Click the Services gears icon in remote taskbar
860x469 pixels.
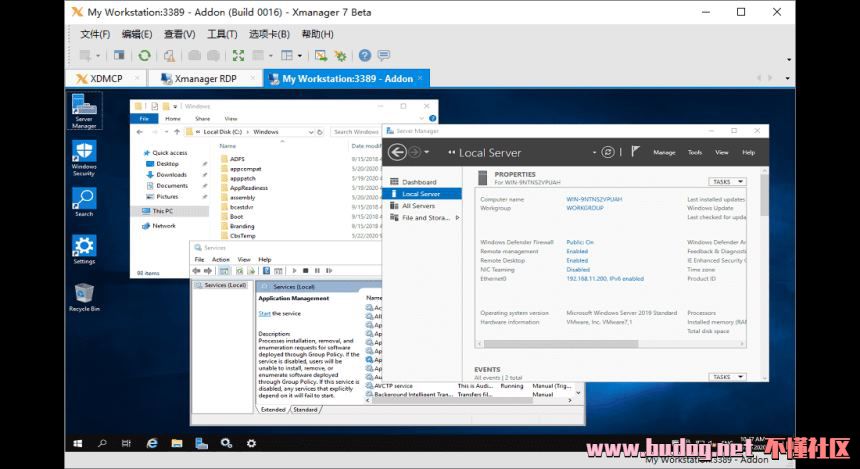(226, 443)
